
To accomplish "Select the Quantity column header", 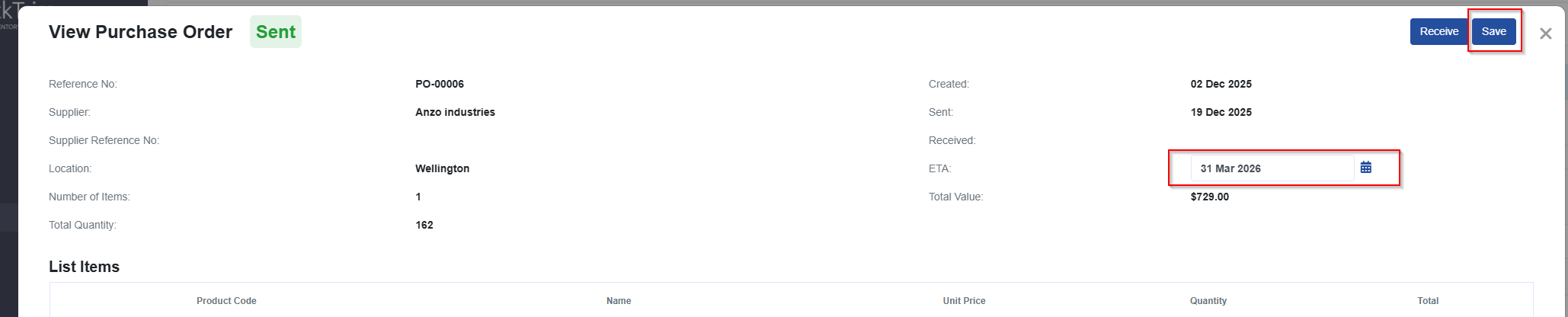I will (1208, 301).
